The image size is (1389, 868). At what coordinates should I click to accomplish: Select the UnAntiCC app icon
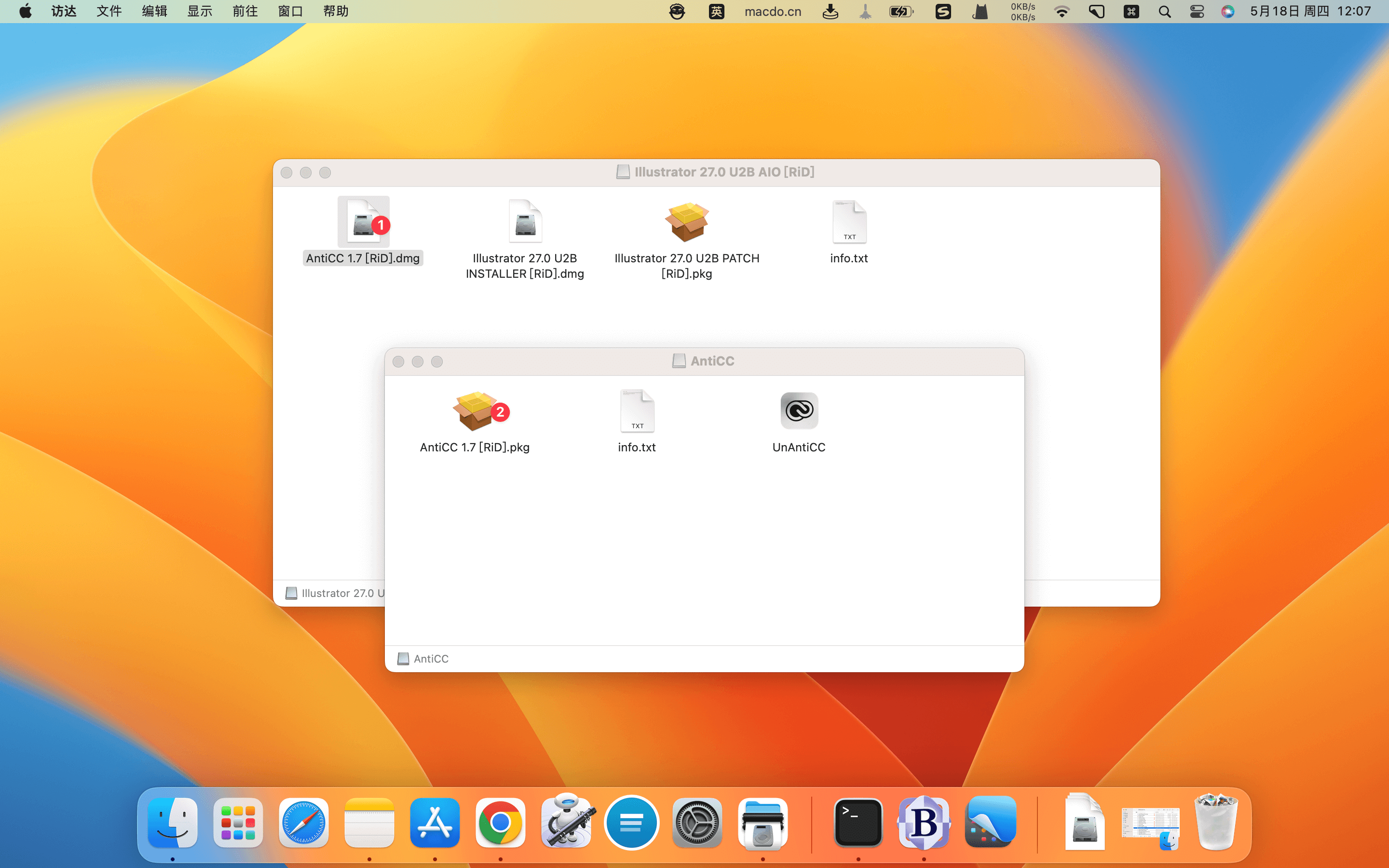tap(798, 411)
